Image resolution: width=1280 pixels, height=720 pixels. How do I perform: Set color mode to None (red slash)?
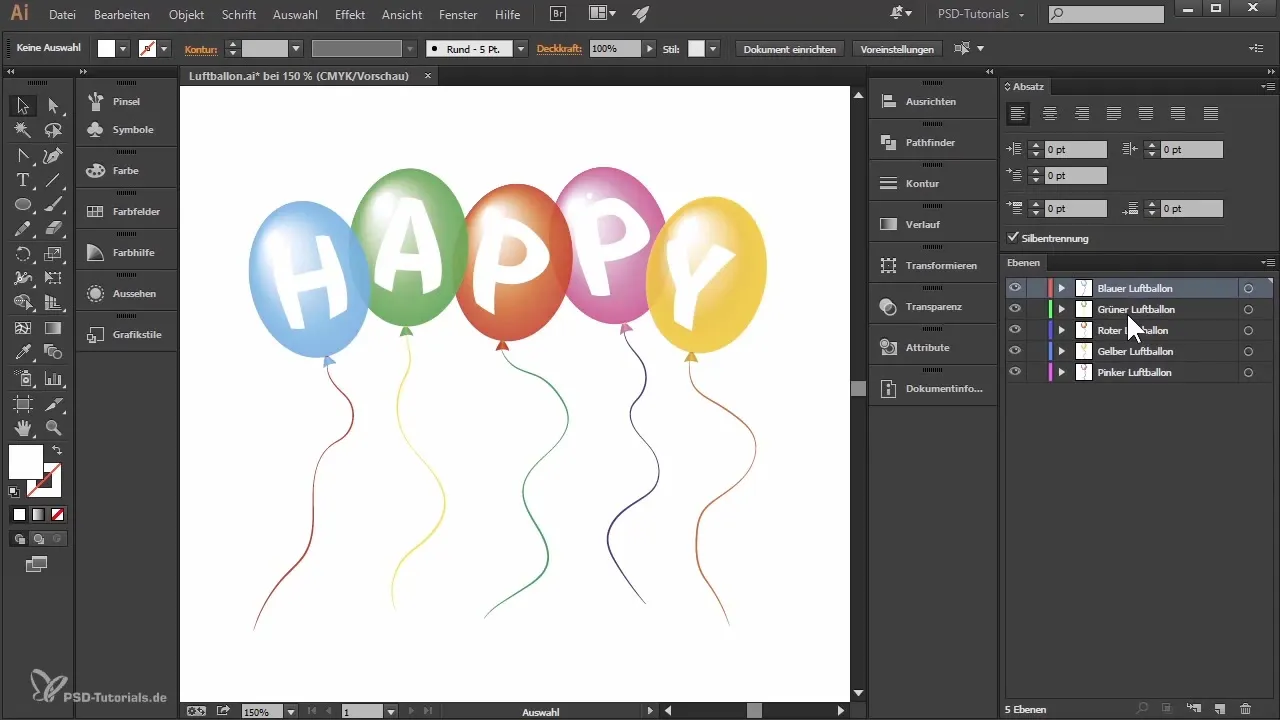[57, 515]
